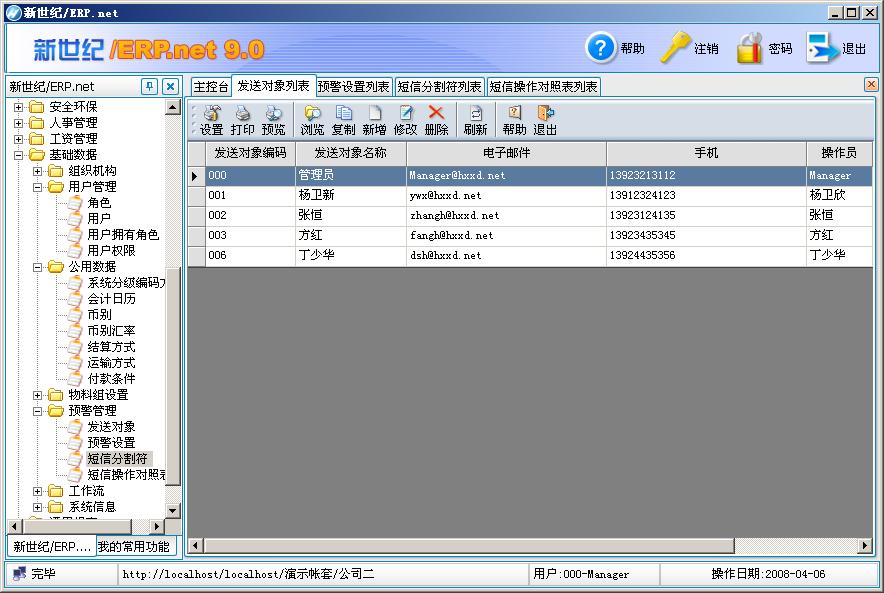Click the 注销 key icon

[675, 47]
